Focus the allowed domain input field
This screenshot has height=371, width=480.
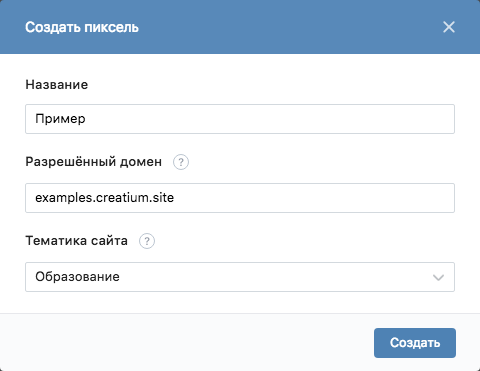(x=240, y=198)
